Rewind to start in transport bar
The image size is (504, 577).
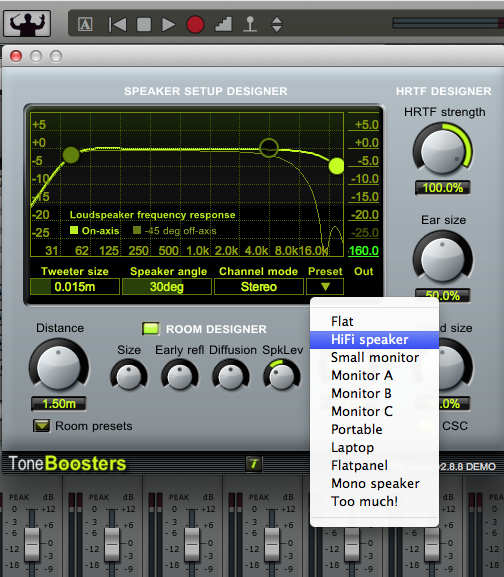tap(117, 25)
